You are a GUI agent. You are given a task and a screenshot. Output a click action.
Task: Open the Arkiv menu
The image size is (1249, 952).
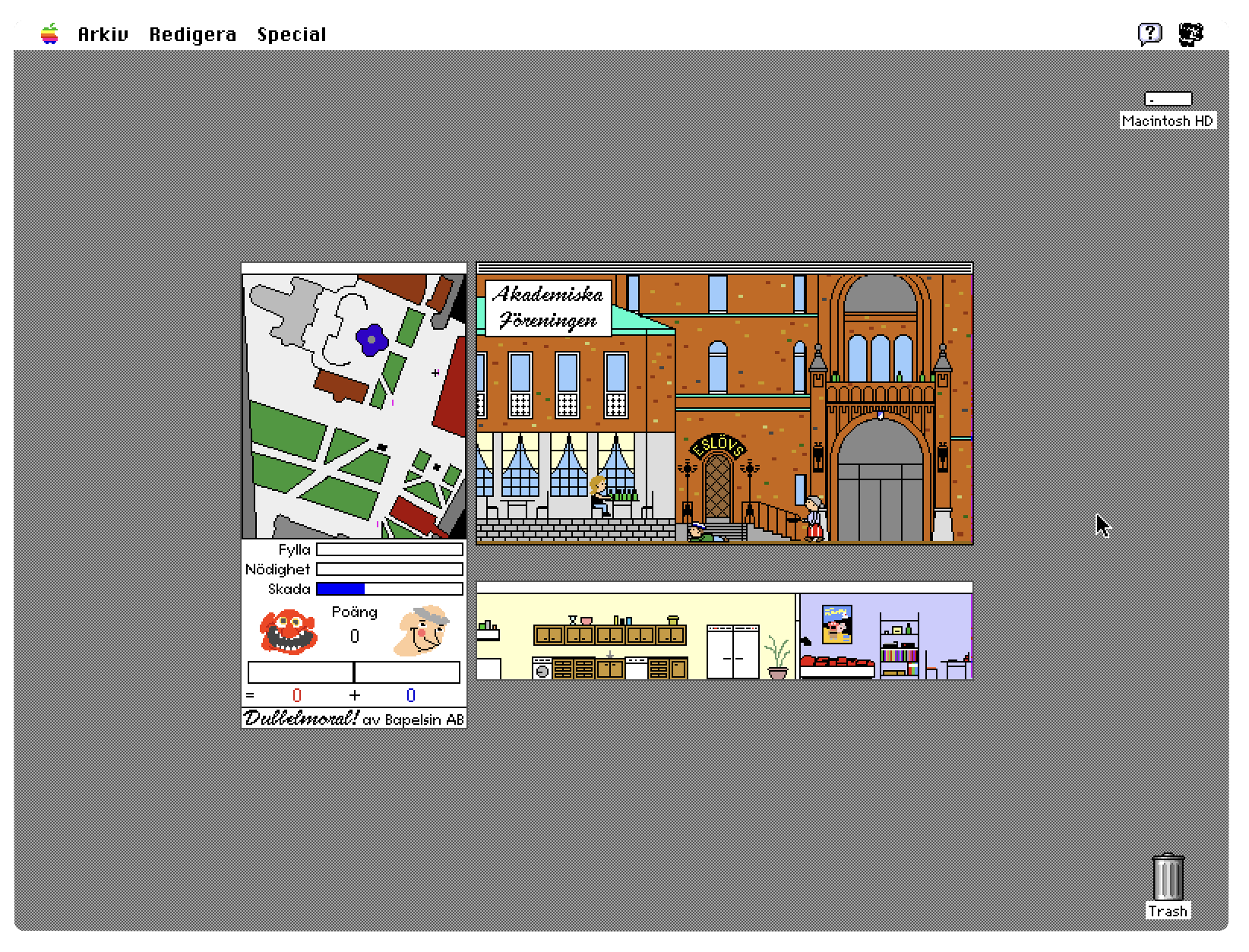coord(103,34)
